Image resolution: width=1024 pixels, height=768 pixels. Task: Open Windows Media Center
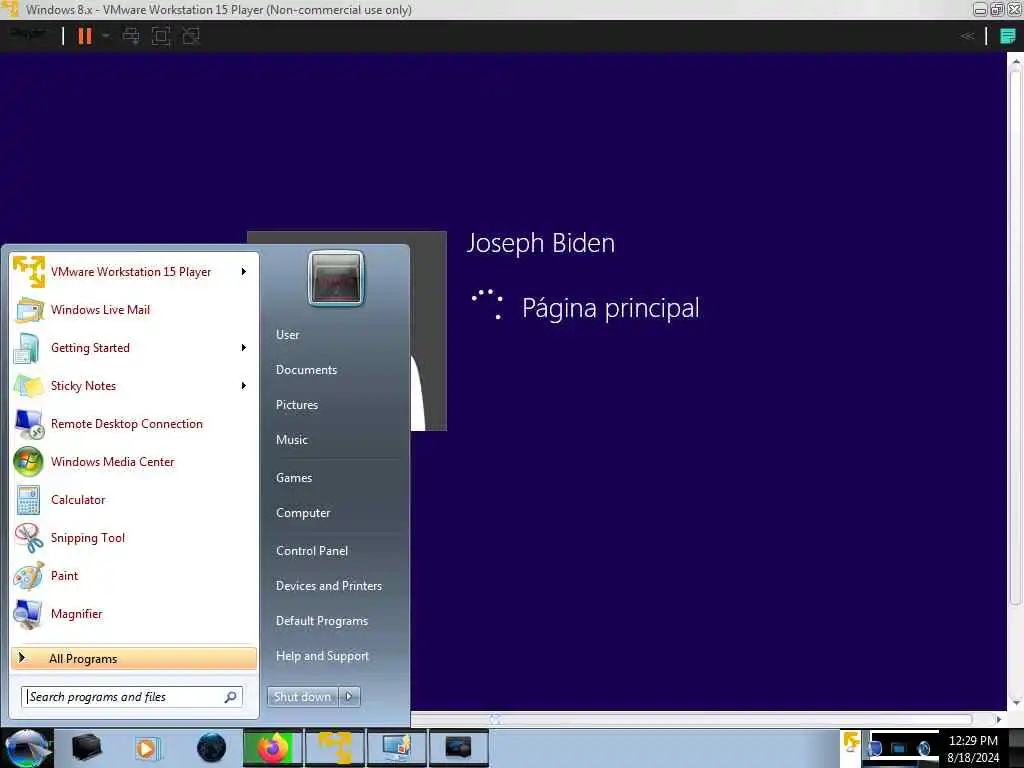[133, 462]
